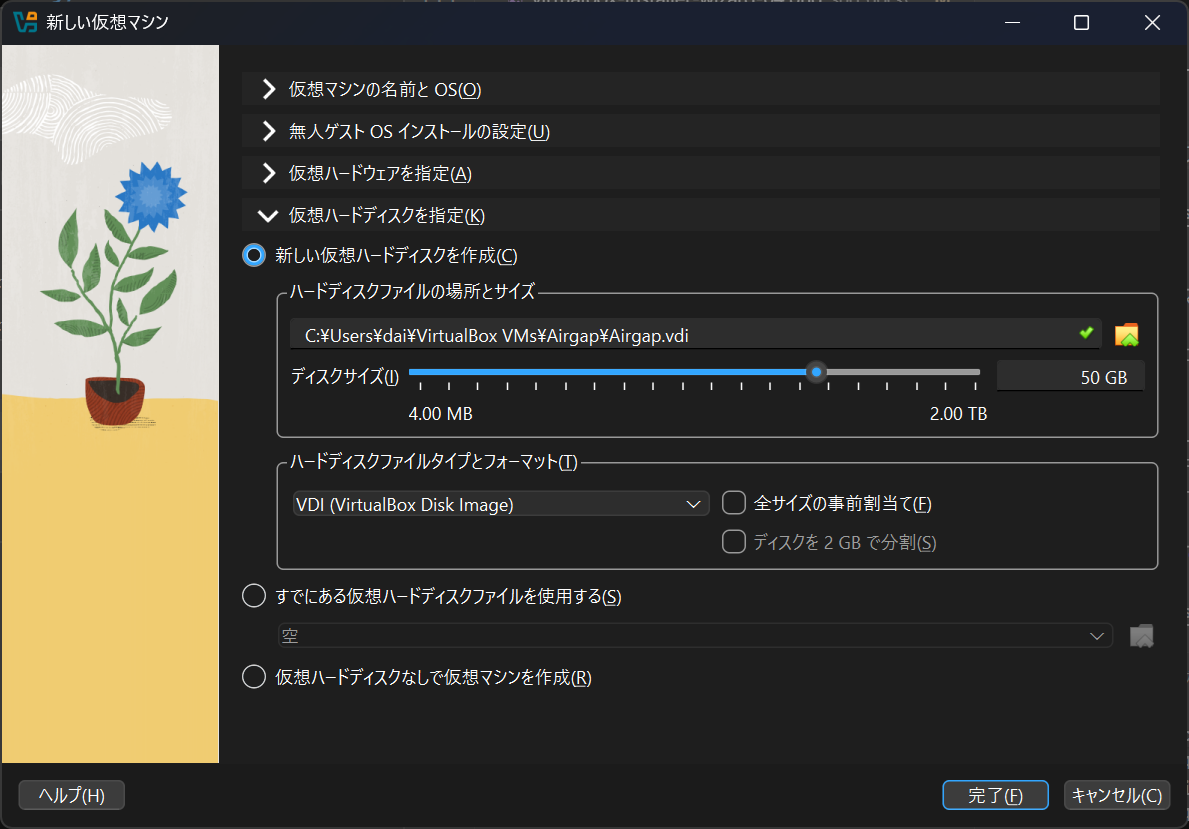The image size is (1189, 829).
Task: Click the disk size slider handle
Action: point(817,373)
